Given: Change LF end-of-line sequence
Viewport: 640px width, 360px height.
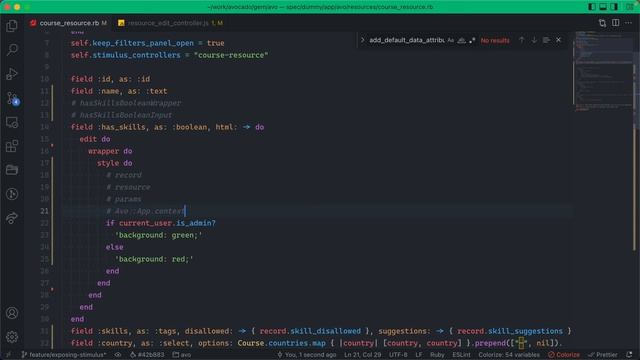Looking at the screenshot, I should (419, 355).
